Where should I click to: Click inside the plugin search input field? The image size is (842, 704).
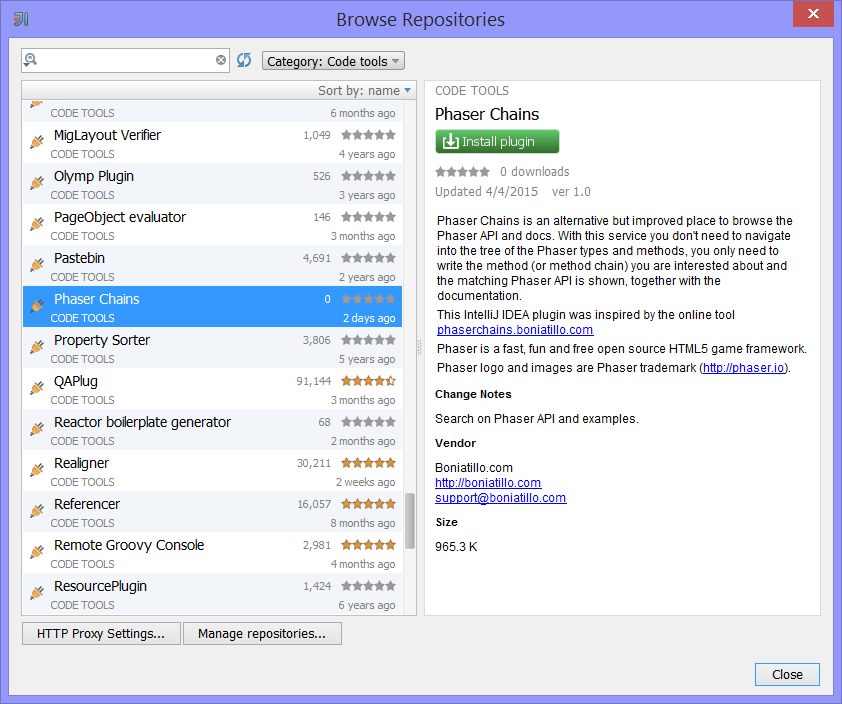pyautogui.click(x=126, y=60)
